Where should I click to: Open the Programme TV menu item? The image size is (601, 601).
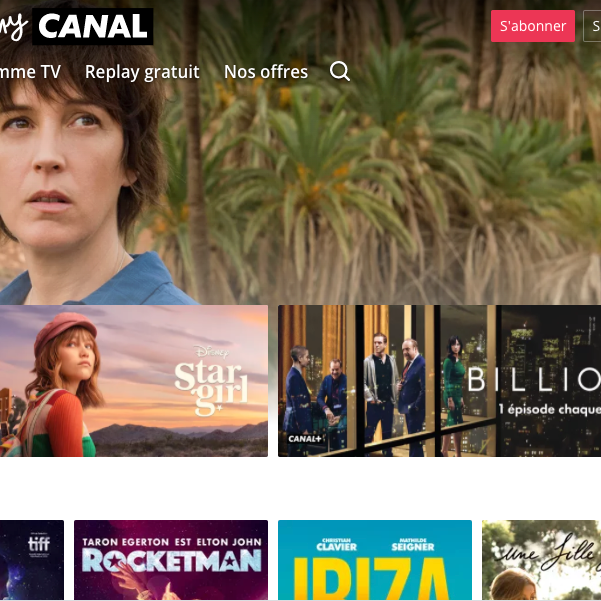point(30,72)
